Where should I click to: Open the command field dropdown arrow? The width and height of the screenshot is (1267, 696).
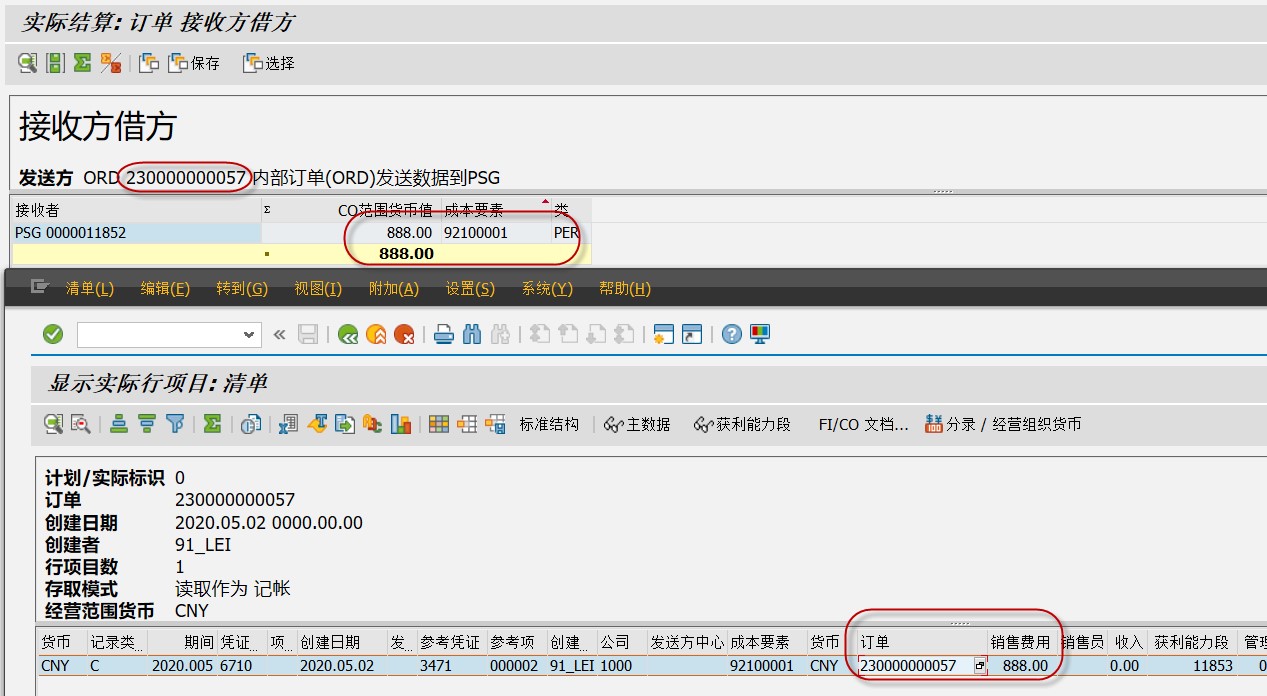[249, 333]
